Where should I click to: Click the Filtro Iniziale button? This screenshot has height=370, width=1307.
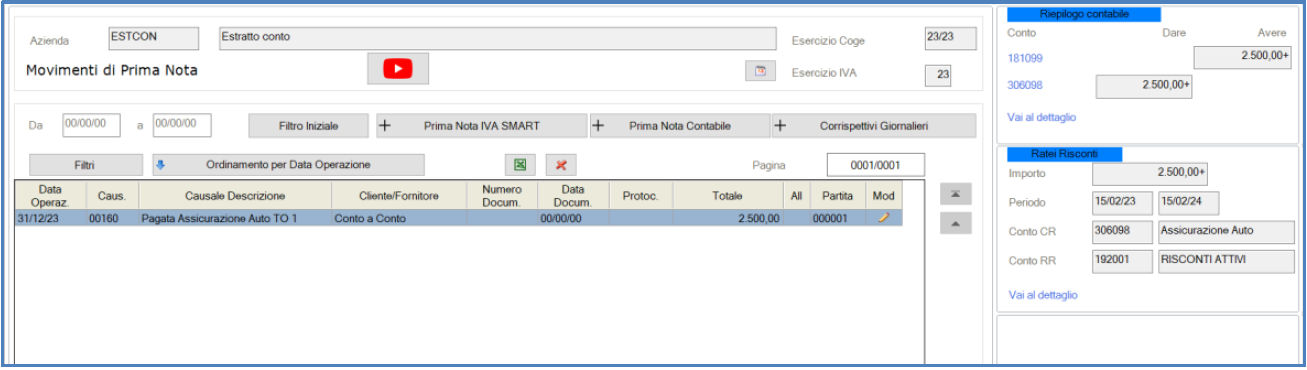(x=309, y=127)
